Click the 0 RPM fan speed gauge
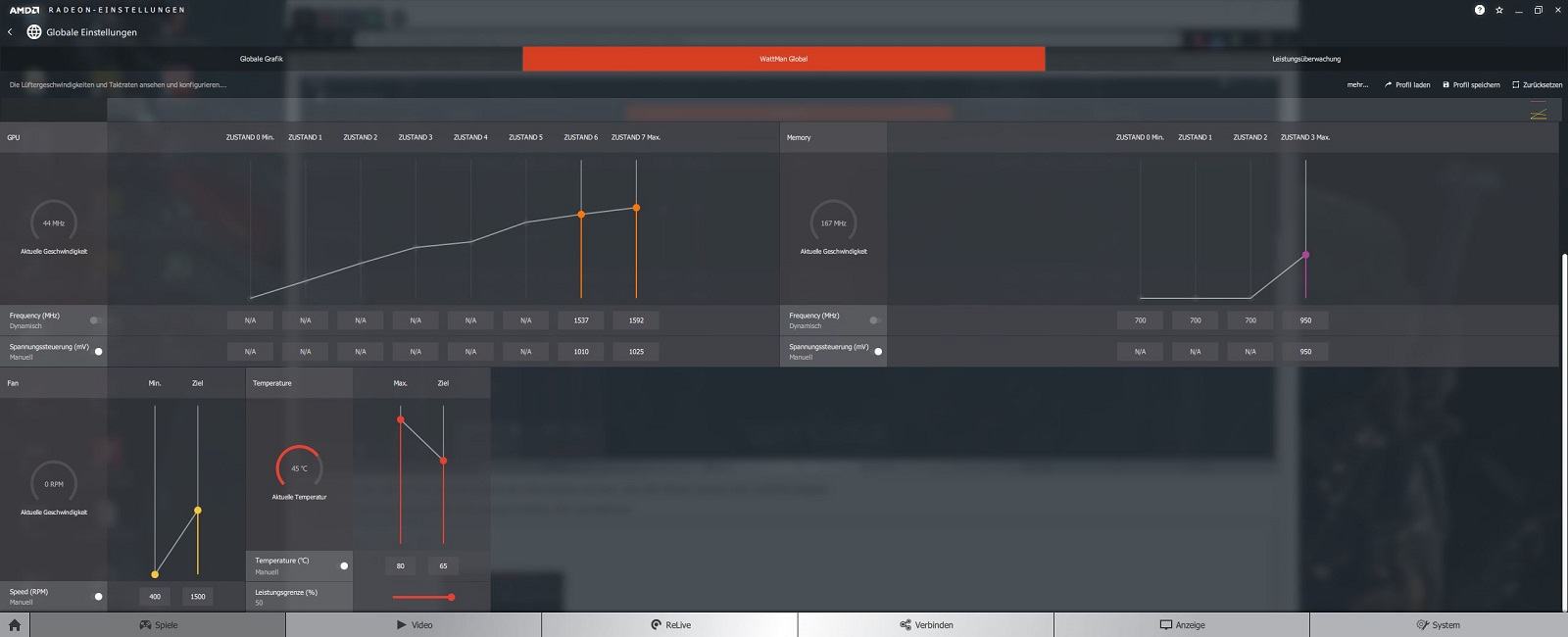Image resolution: width=1568 pixels, height=637 pixels. (x=54, y=483)
